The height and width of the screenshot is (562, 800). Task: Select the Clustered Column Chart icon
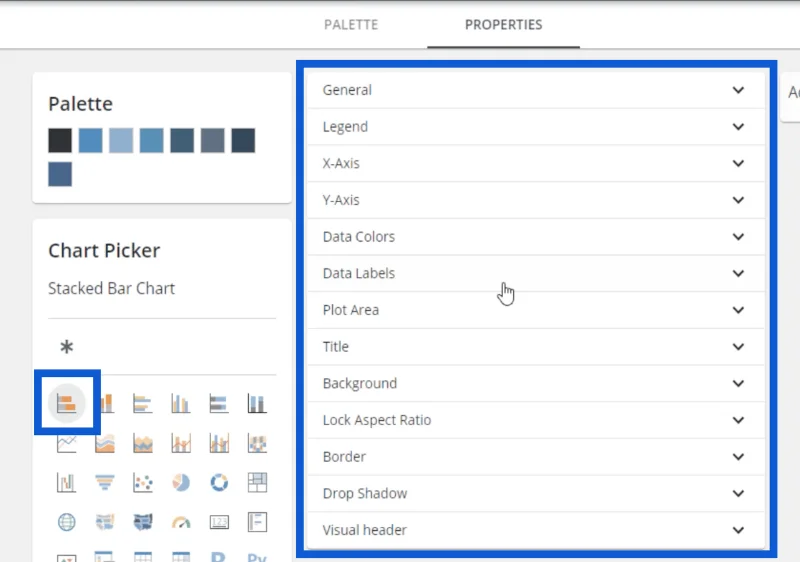tap(181, 403)
